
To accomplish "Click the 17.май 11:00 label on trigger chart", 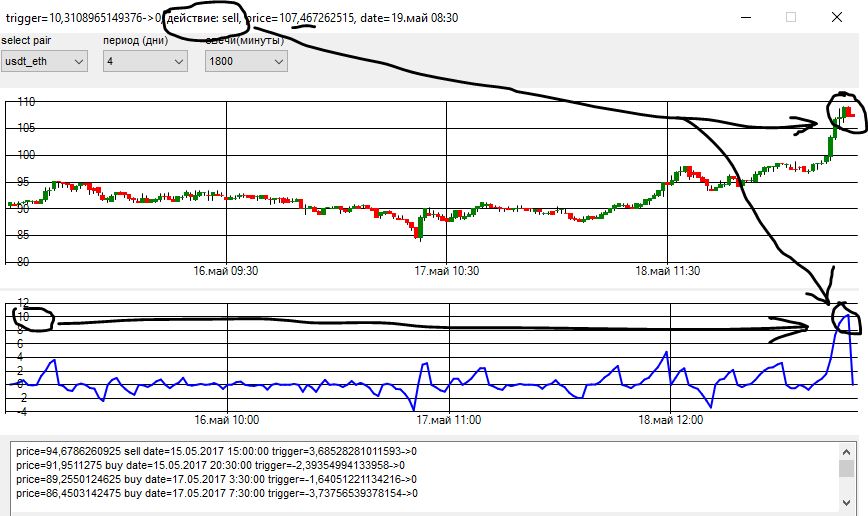I will pos(448,421).
